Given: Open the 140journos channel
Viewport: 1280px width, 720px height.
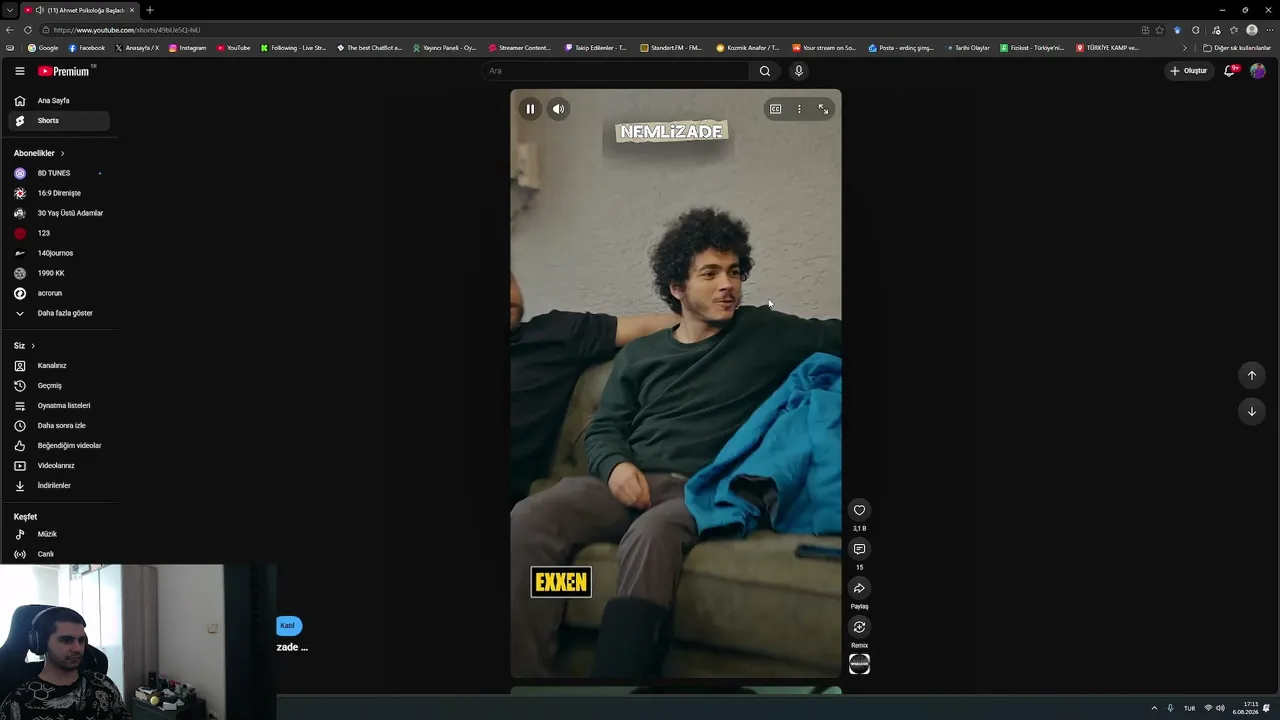Looking at the screenshot, I should (59, 253).
